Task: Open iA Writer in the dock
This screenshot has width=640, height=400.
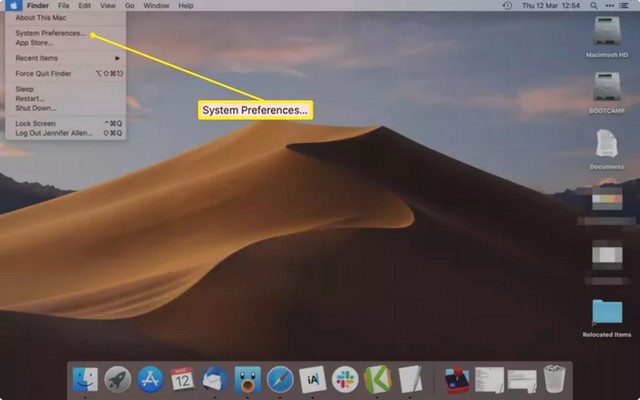Action: (312, 379)
